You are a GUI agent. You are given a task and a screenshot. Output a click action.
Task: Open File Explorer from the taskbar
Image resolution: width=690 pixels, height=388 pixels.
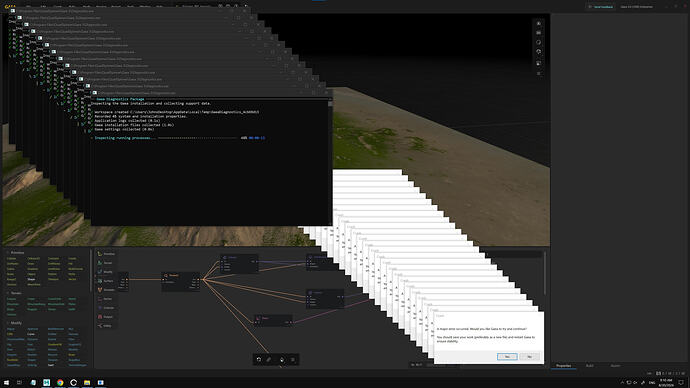[x=87, y=383]
